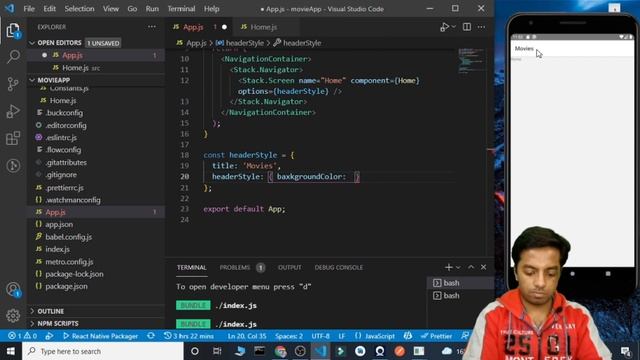Image resolution: width=640 pixels, height=360 pixels.
Task: Select the first bash terminal instance
Action: [460, 283]
